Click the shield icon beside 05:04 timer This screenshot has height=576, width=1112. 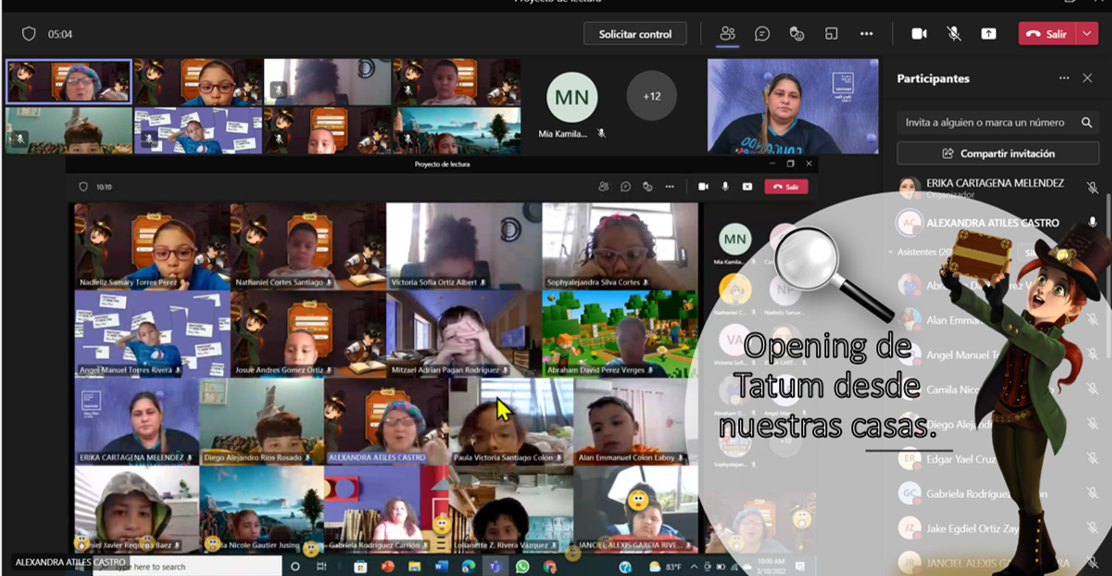pyautogui.click(x=28, y=33)
